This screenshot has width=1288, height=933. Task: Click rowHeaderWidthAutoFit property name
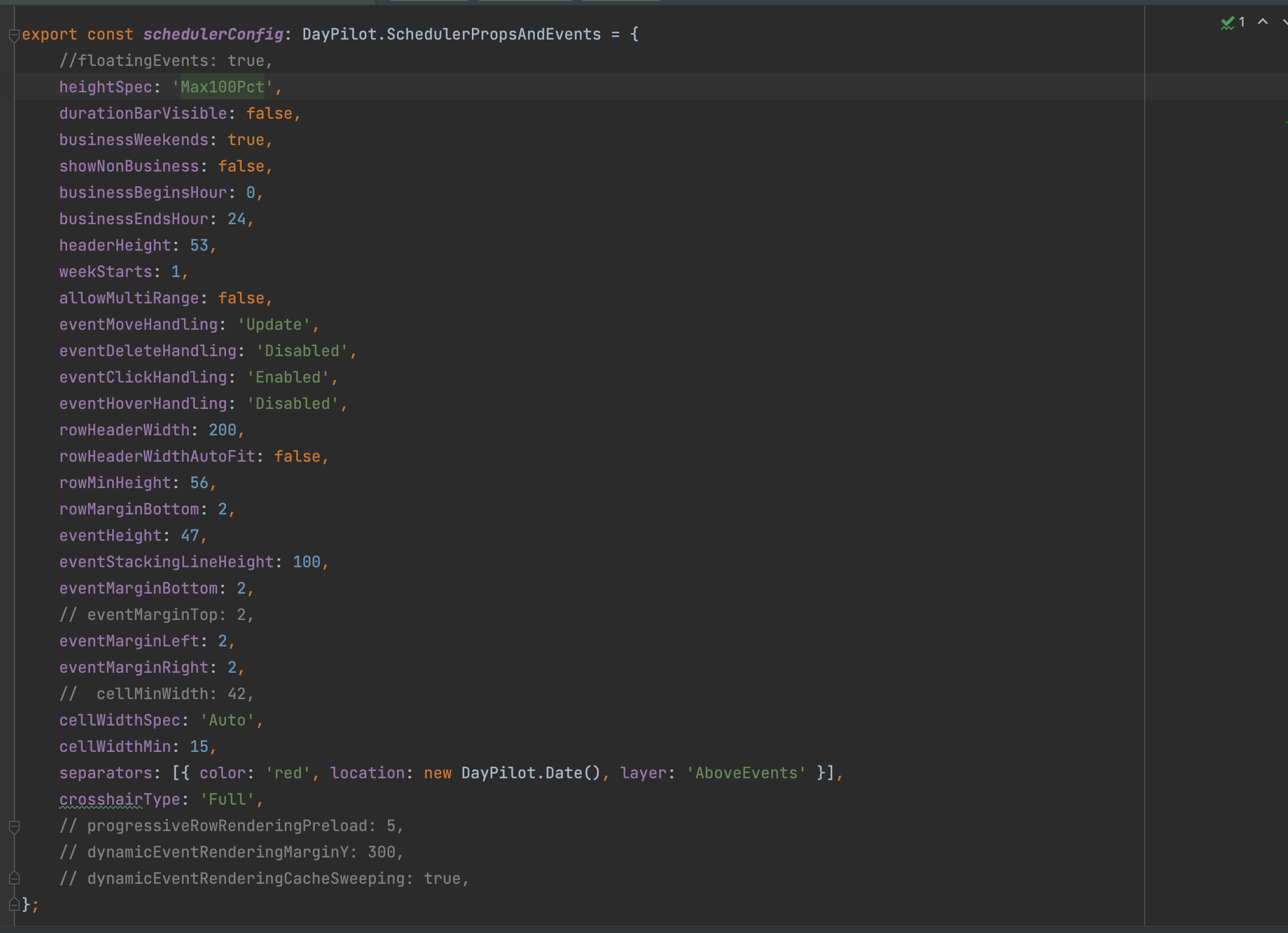tap(157, 456)
